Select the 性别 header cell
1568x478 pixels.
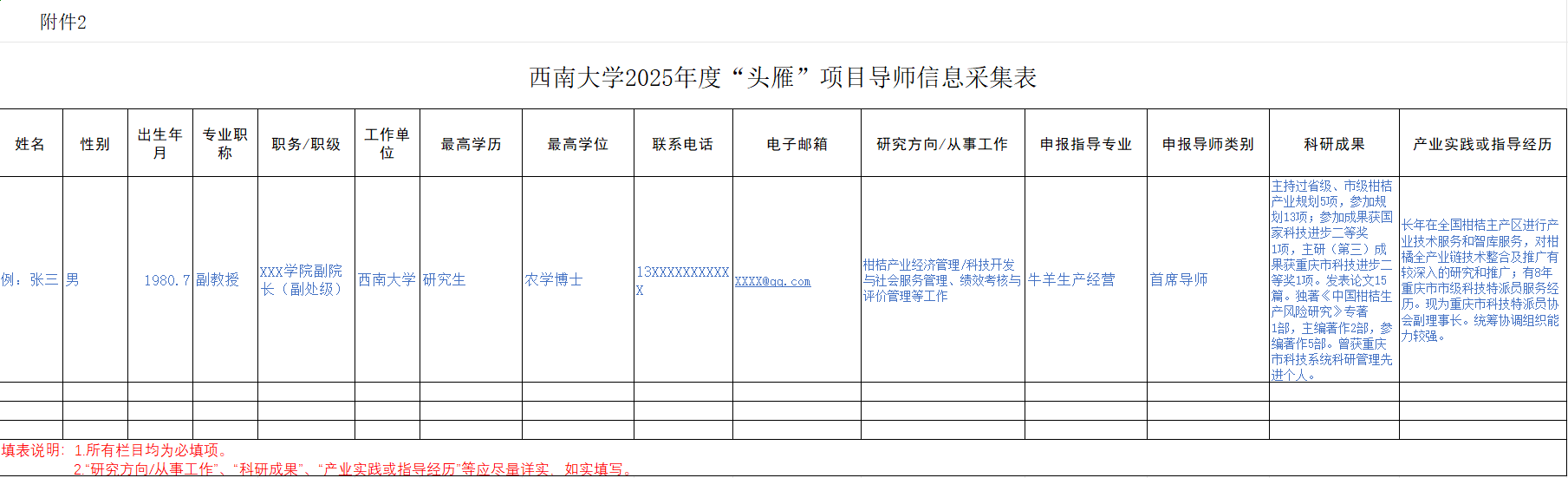pos(95,144)
